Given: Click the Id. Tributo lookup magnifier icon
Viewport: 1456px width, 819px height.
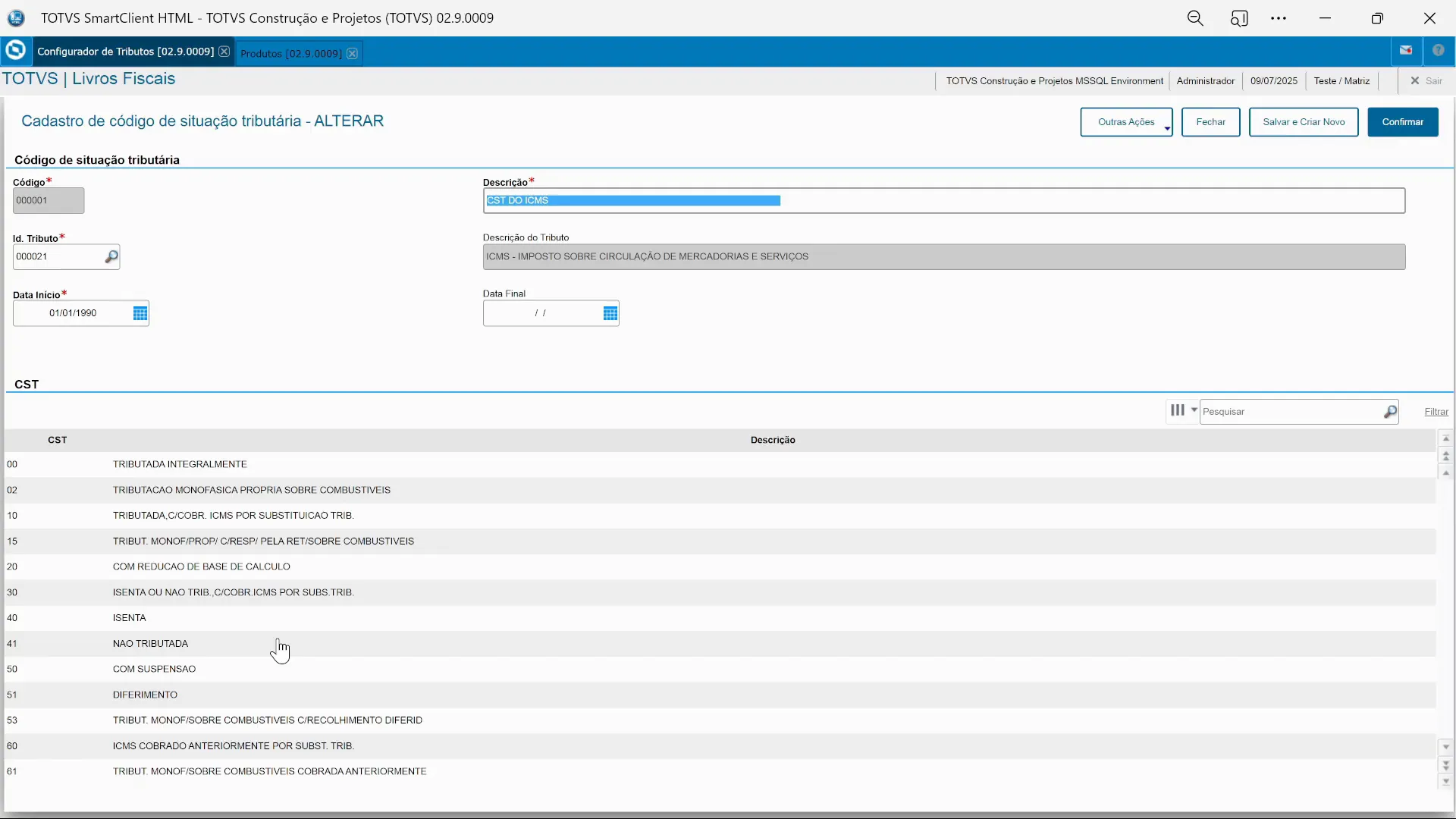Looking at the screenshot, I should coord(111,257).
